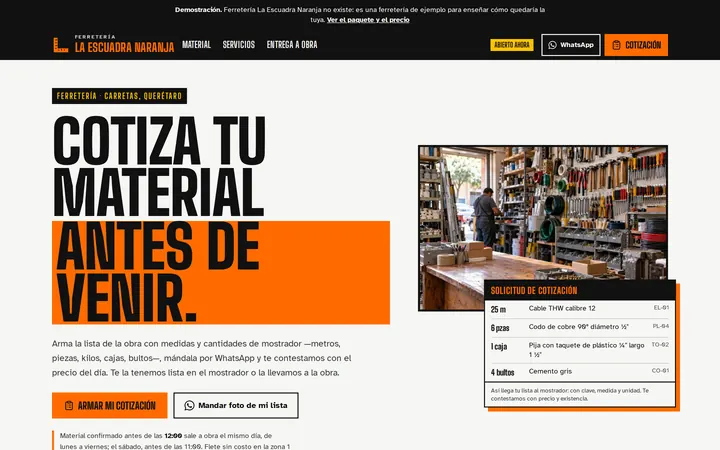Click the Solicitud de cotización card header
This screenshot has height=450, width=720.
pos(580,290)
